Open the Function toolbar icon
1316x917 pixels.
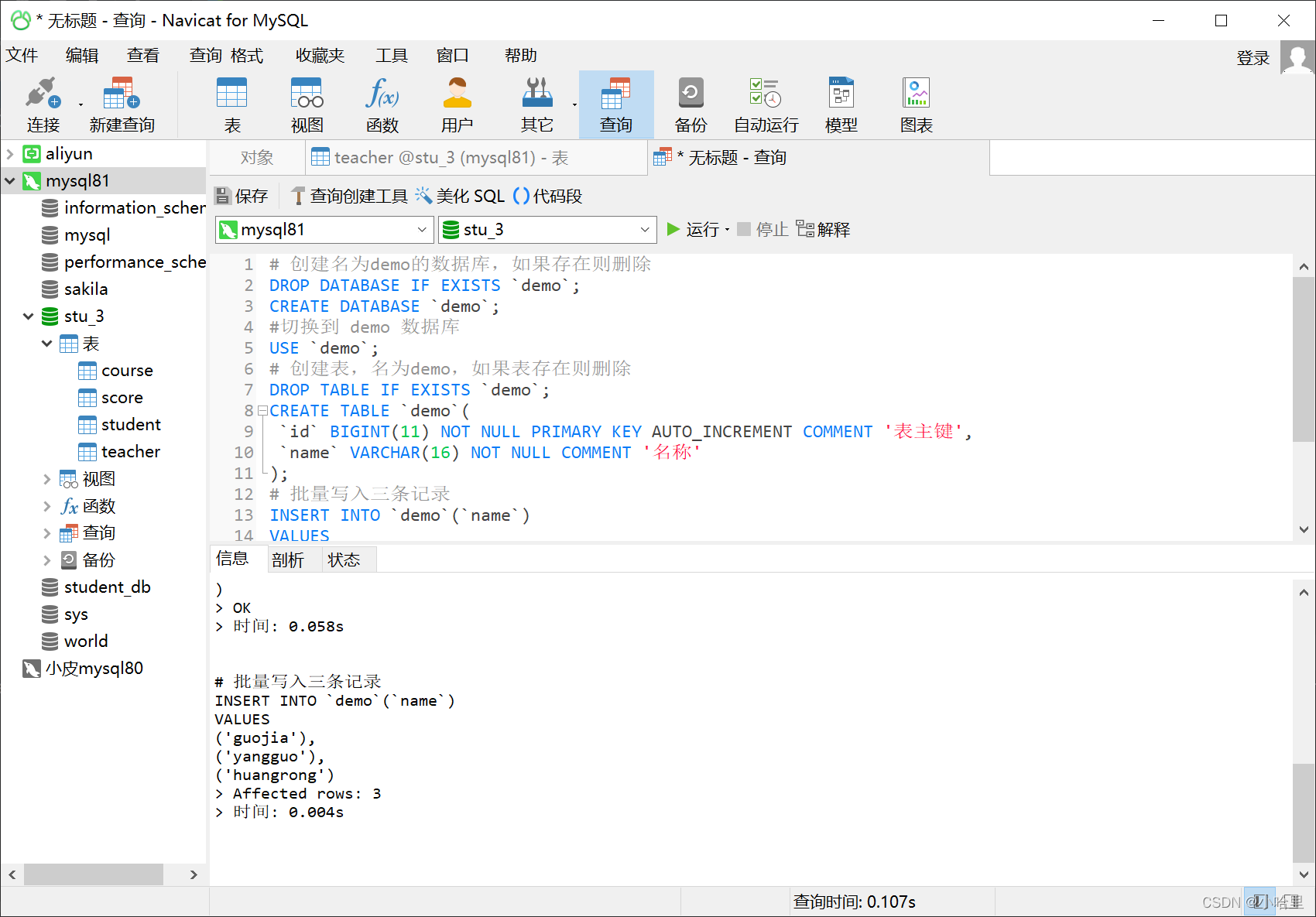382,104
